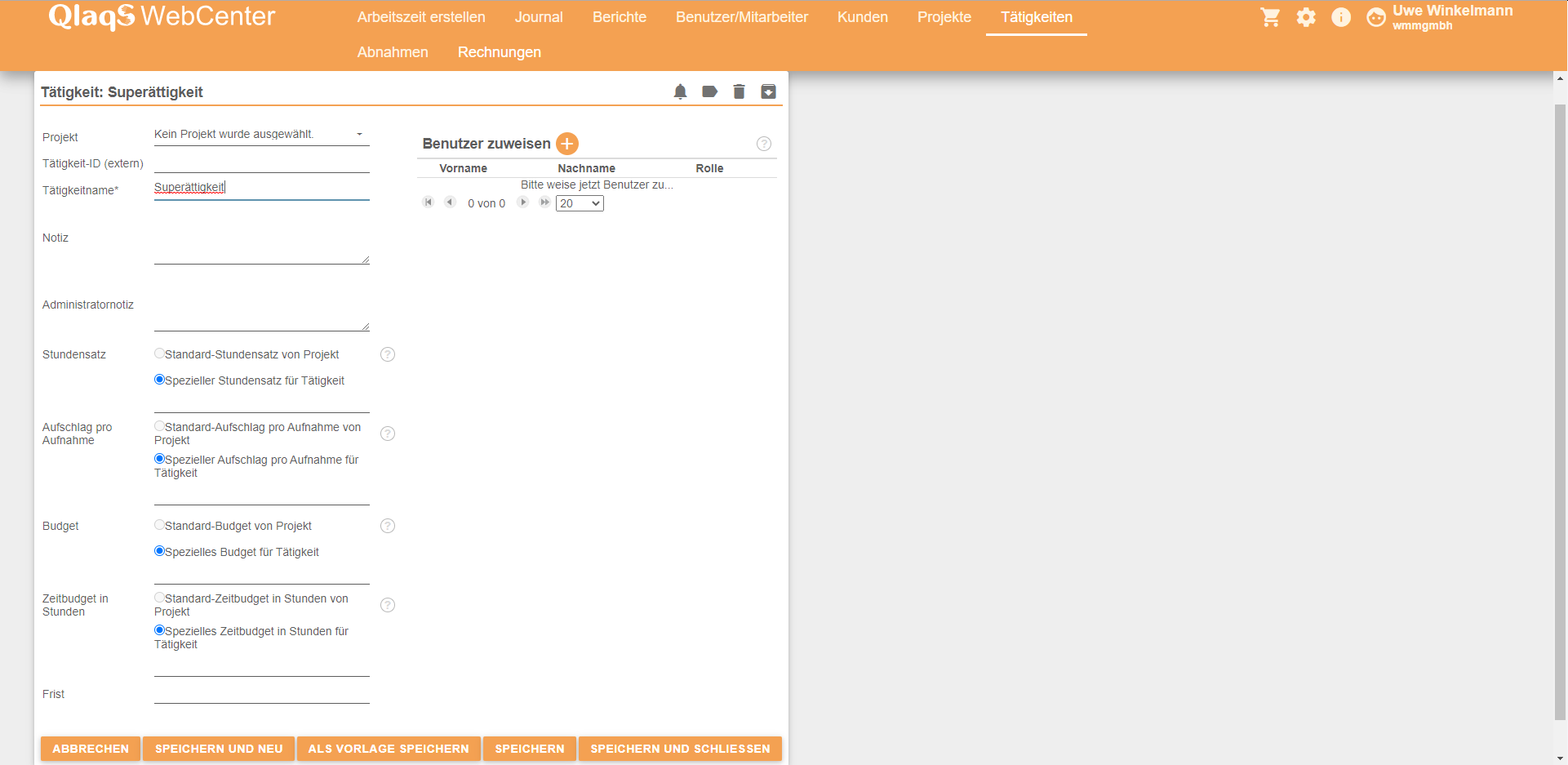The height and width of the screenshot is (765, 1568).
Task: Click the tag label icon in Tätigkeit header
Action: coord(709,91)
